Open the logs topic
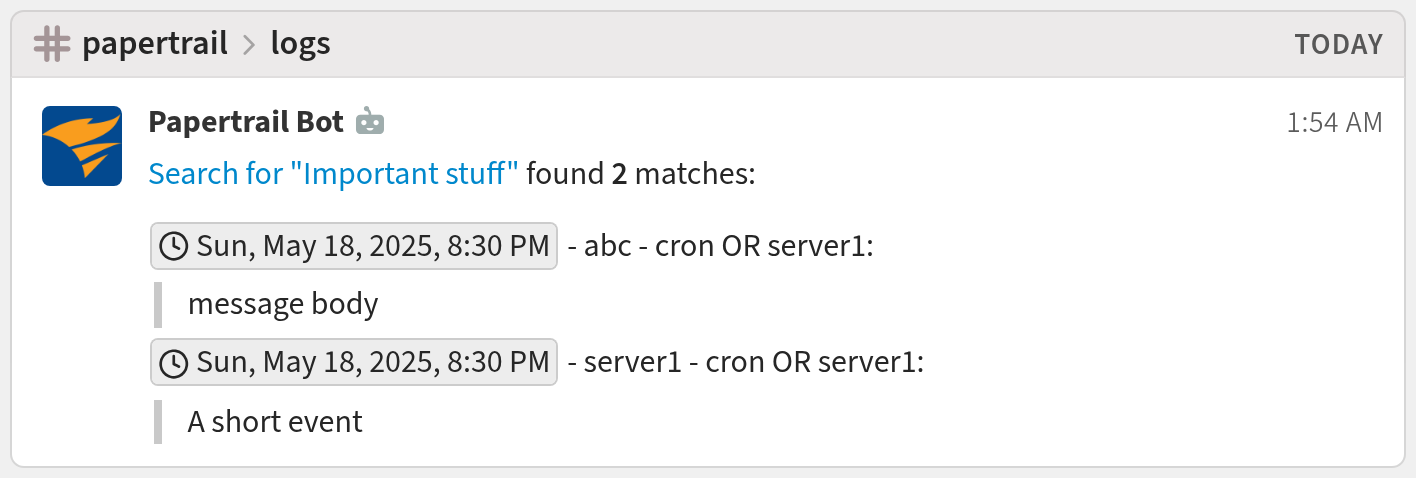Viewport: 1416px width, 478px height. (x=300, y=44)
